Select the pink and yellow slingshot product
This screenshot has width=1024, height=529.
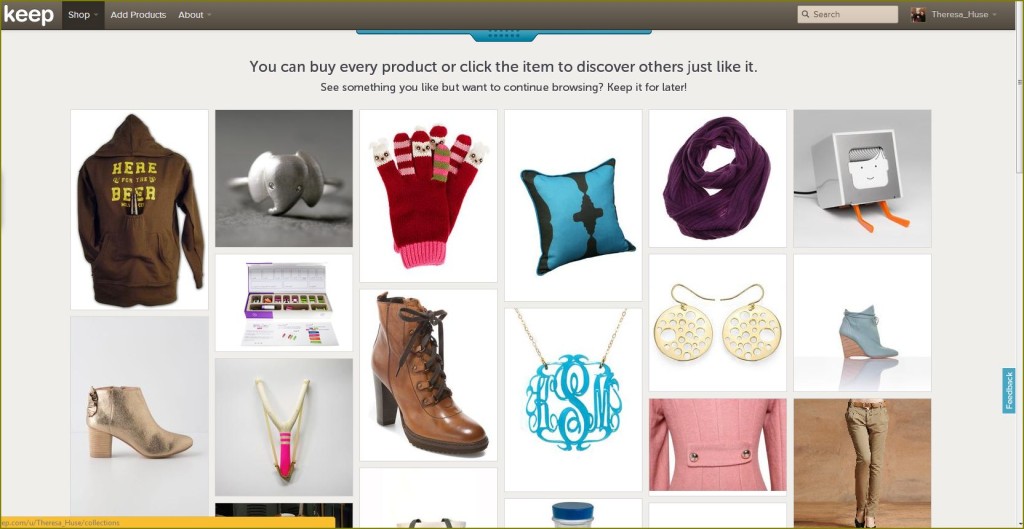(284, 427)
